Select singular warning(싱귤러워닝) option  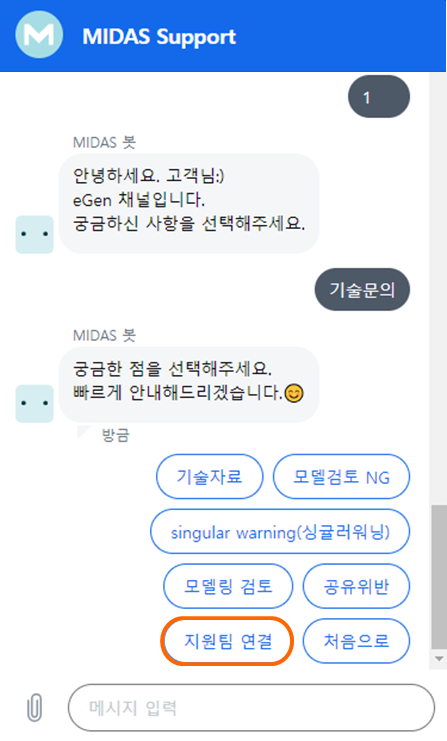click(280, 532)
